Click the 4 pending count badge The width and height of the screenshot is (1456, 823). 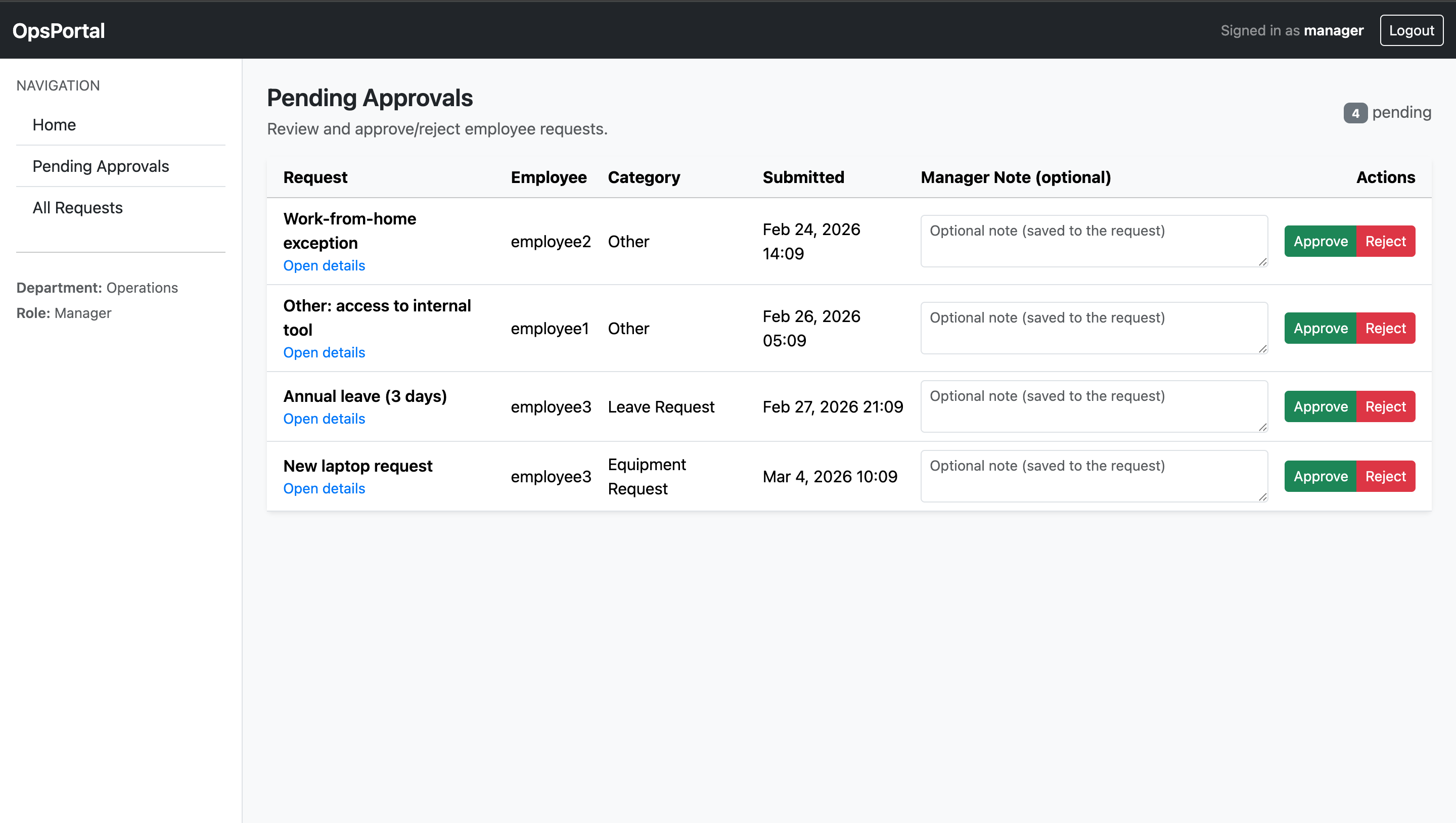[x=1355, y=113]
